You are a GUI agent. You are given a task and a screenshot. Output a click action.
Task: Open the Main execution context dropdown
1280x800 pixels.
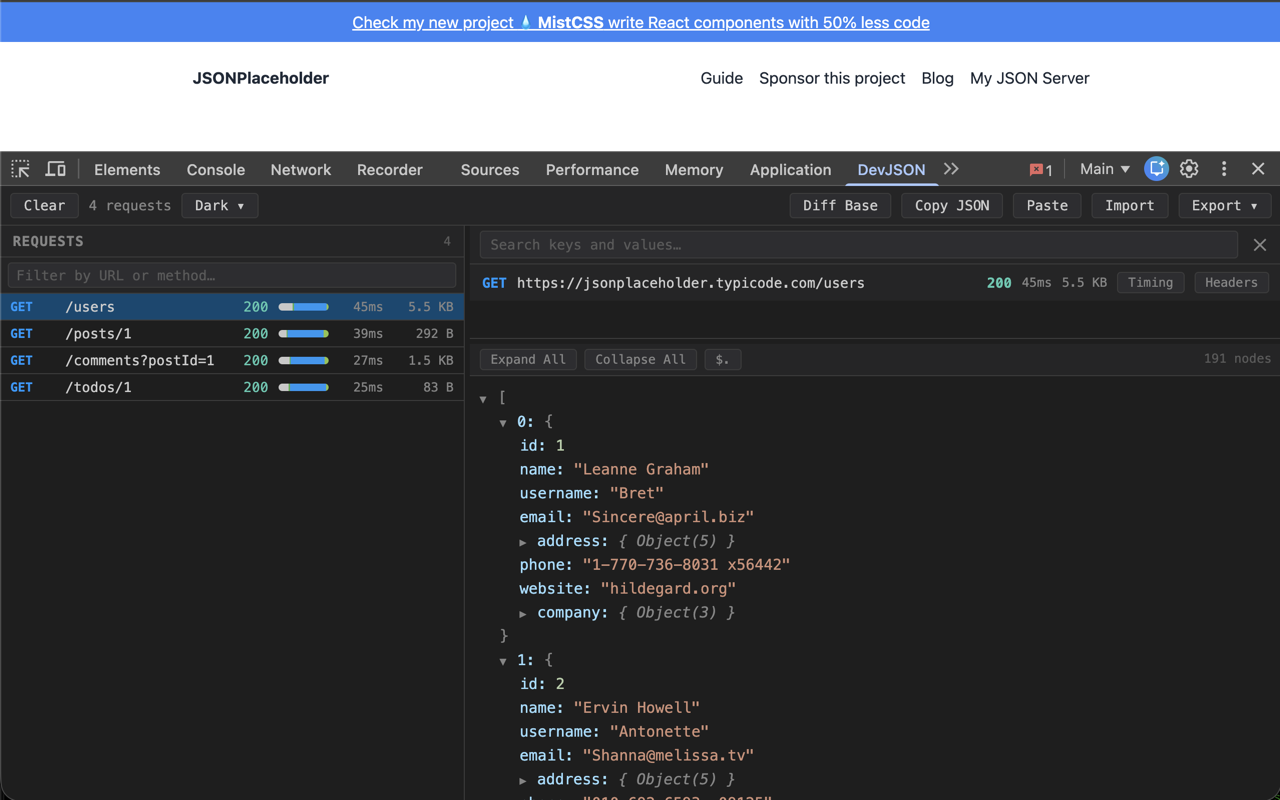coord(1104,169)
